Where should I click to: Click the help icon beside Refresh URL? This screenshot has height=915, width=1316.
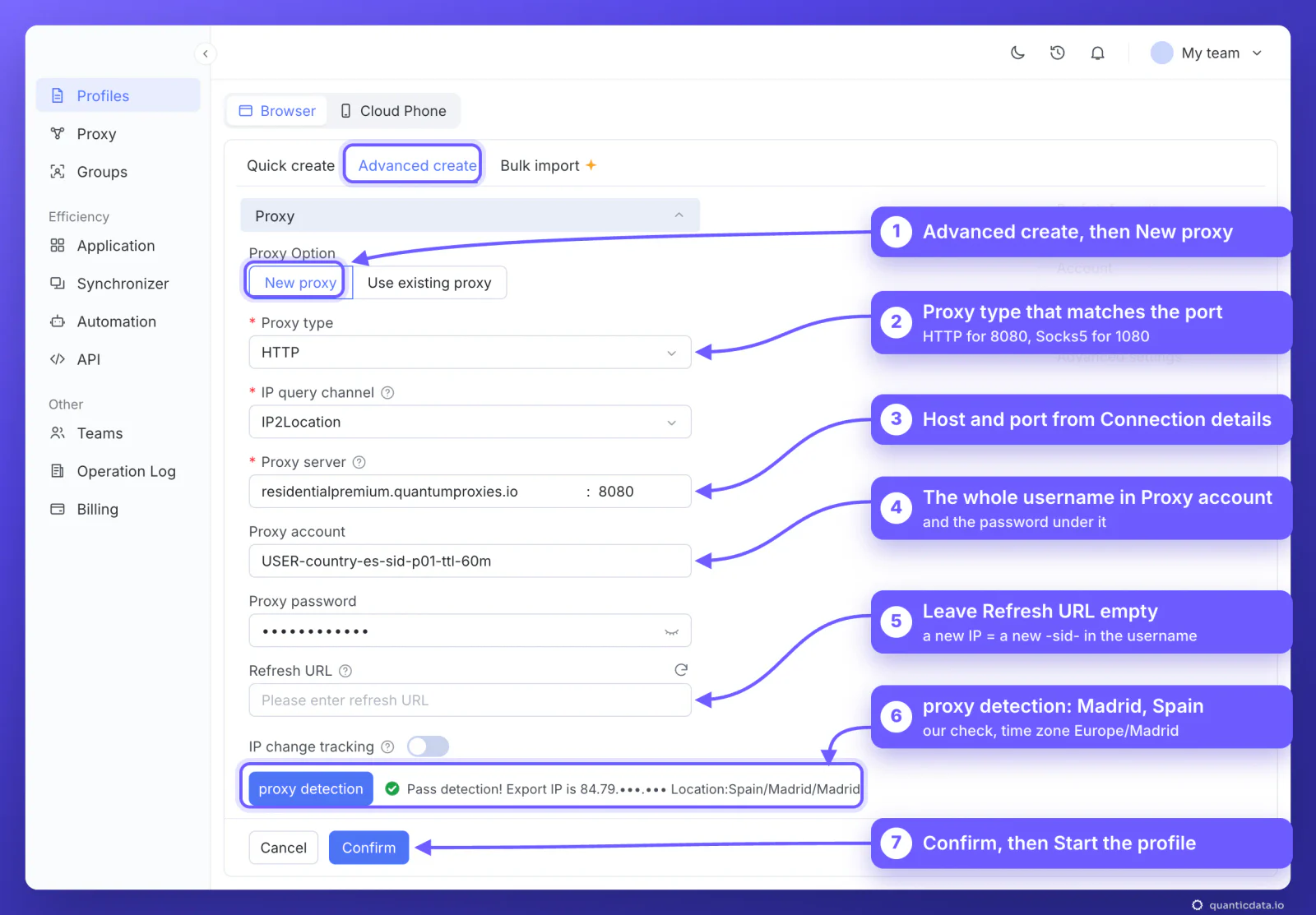pyautogui.click(x=345, y=671)
